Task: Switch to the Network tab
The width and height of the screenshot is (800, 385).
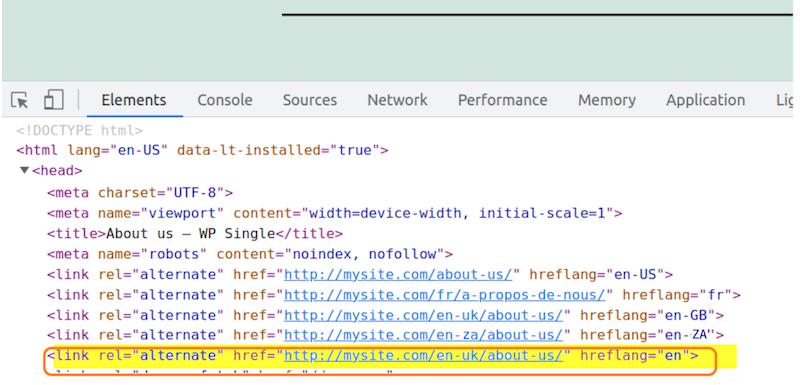Action: click(397, 100)
